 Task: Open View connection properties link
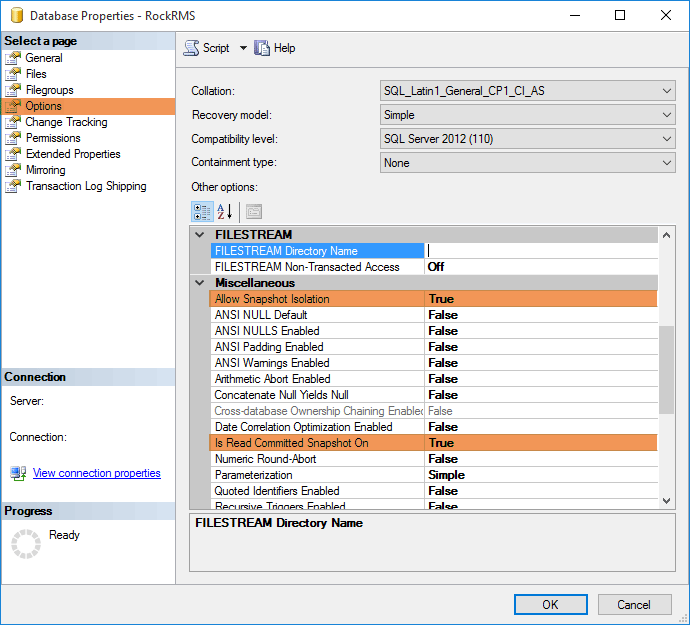tap(96, 473)
